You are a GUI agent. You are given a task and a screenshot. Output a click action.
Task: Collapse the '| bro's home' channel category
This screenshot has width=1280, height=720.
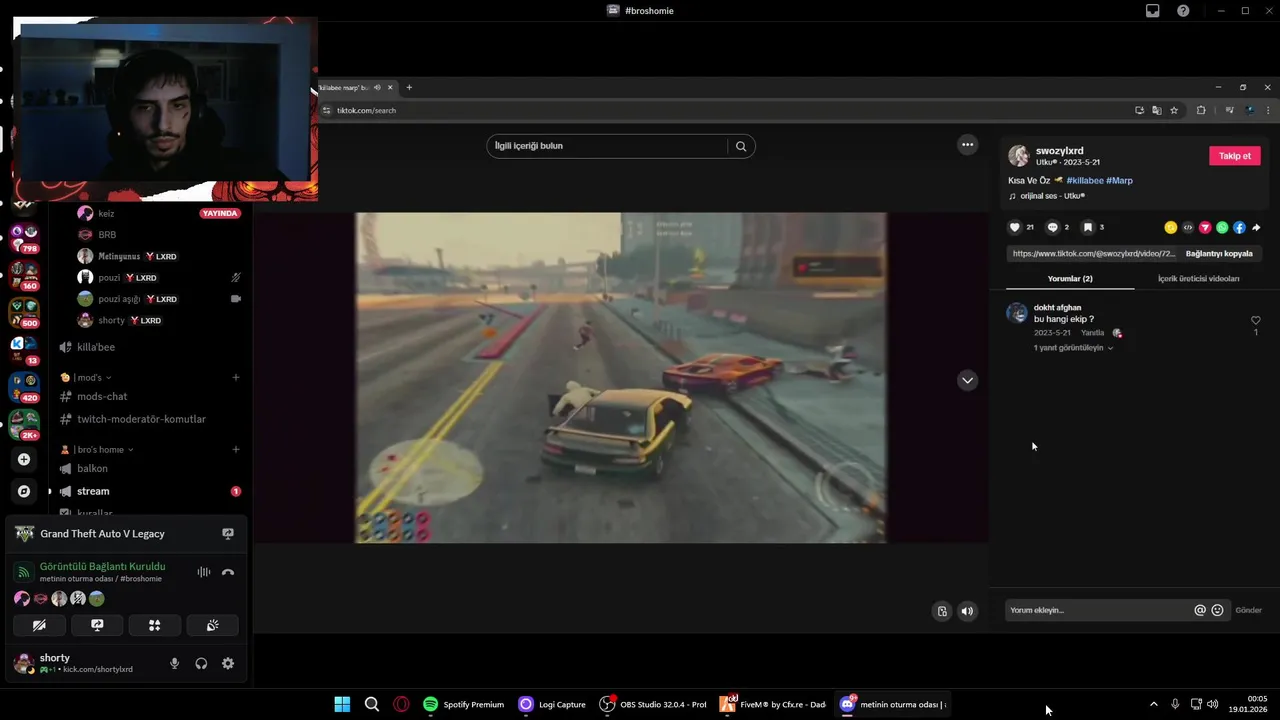click(97, 449)
